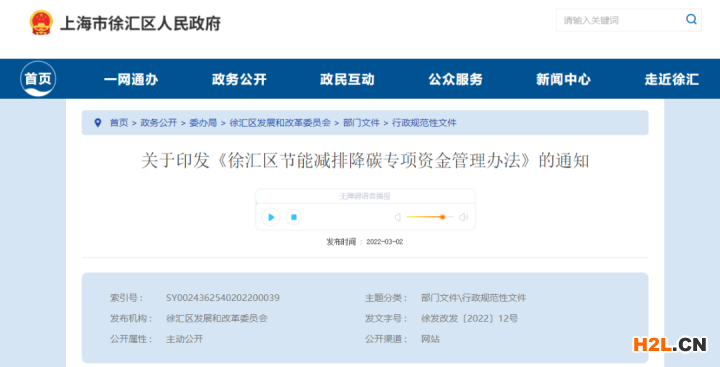Click the breadcrumb location pin icon
Viewport: 720px width, 367px height.
[x=97, y=123]
